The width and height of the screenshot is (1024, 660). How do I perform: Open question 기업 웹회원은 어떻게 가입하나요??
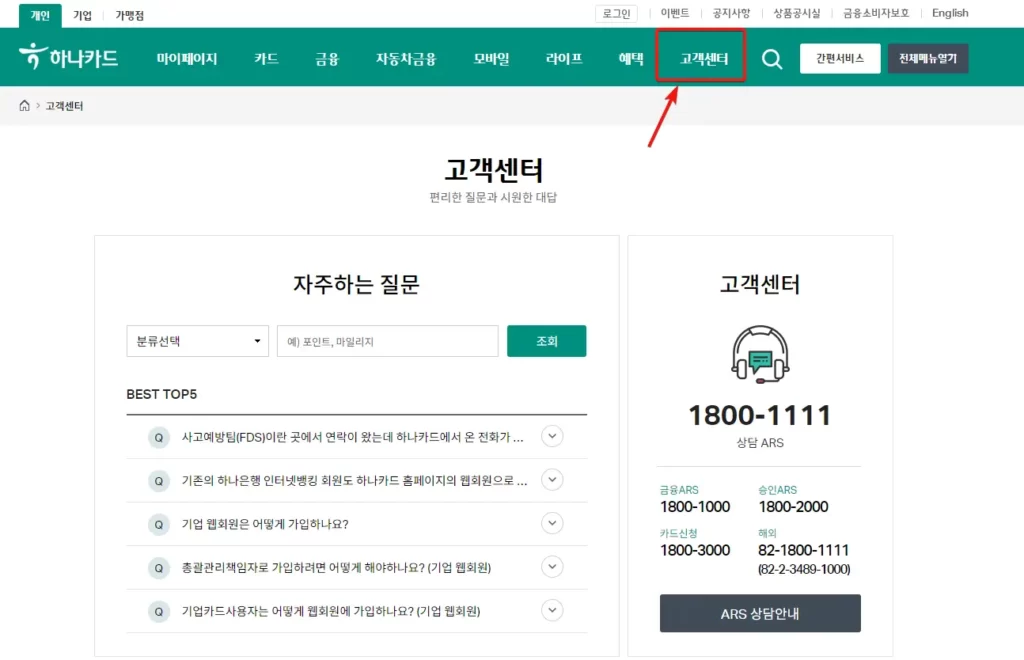(x=265, y=524)
